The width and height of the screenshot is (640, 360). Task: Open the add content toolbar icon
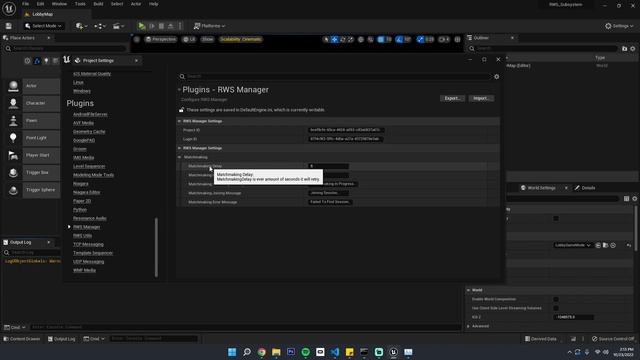[x=81, y=26]
